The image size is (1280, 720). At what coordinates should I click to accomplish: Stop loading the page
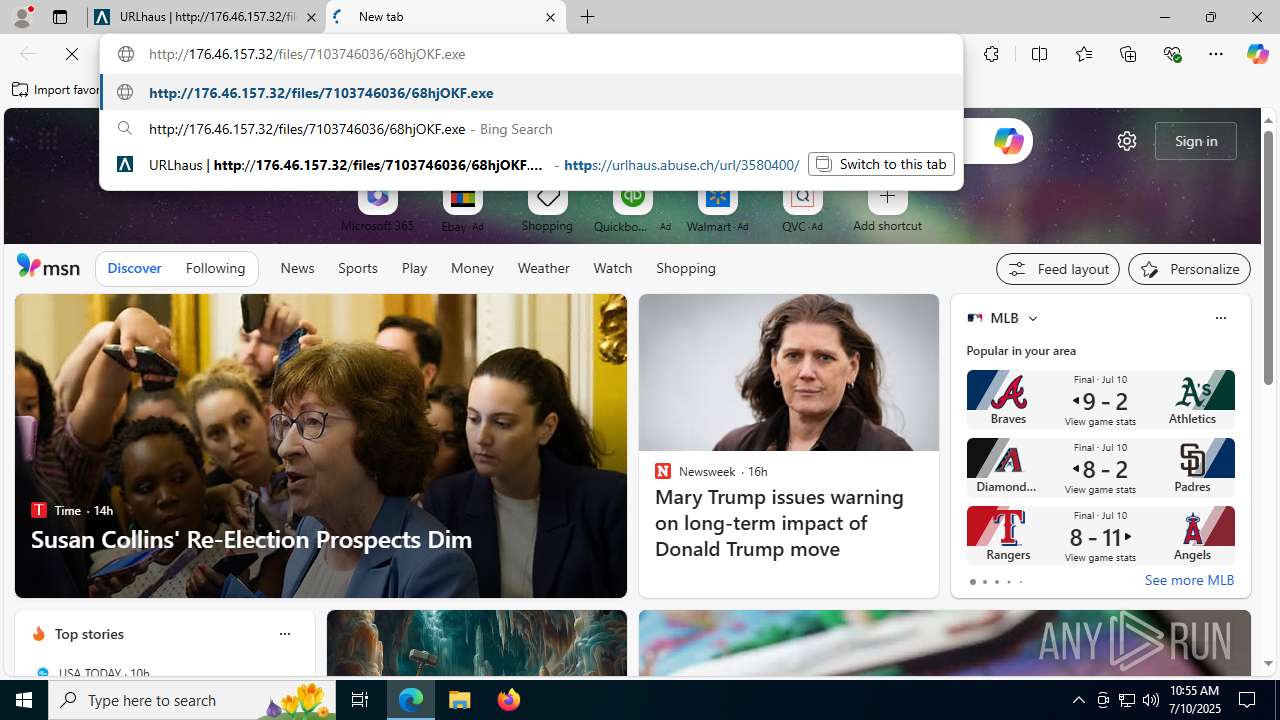(72, 54)
